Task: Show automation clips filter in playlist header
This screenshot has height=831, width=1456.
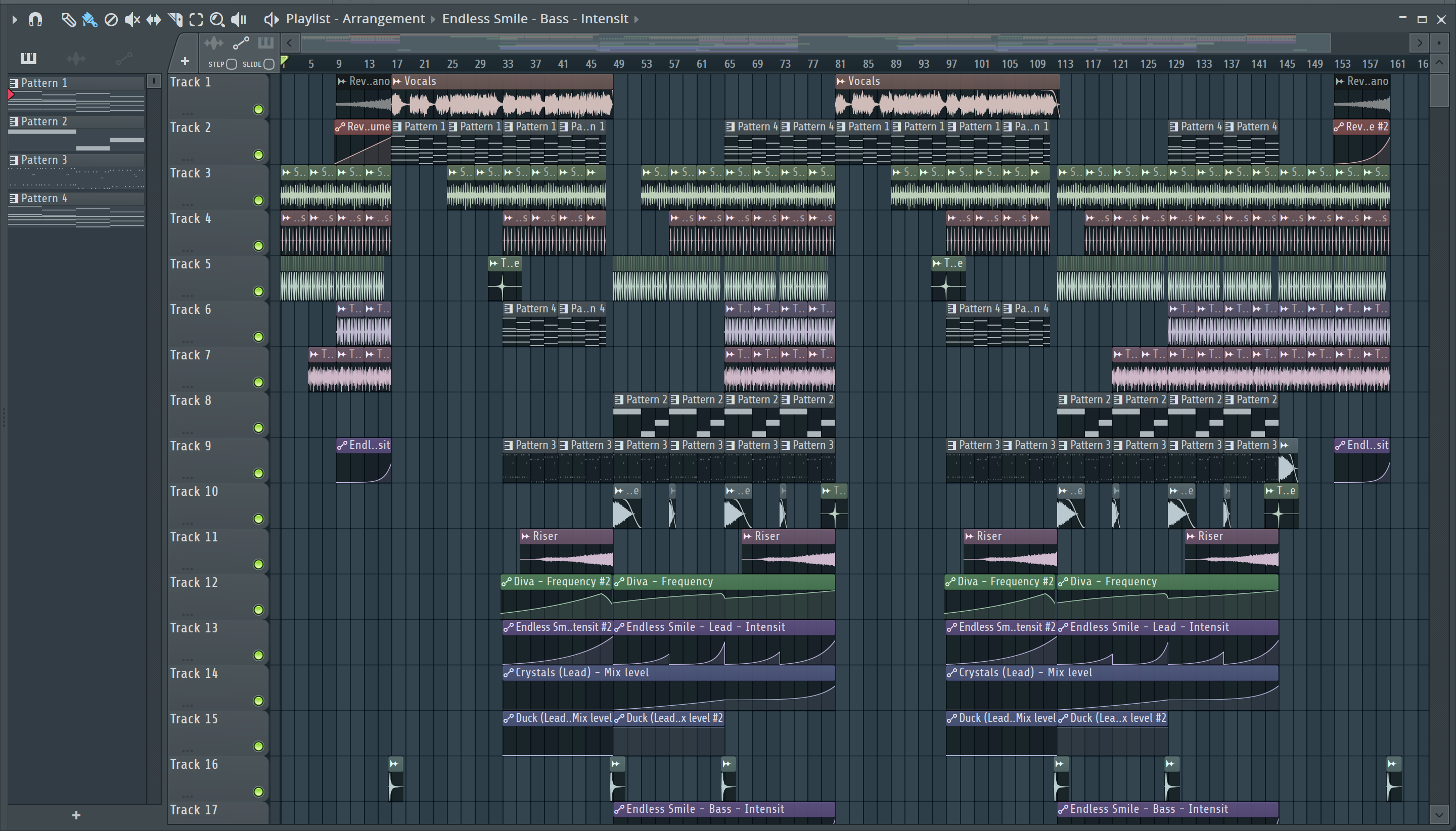Action: tap(241, 43)
